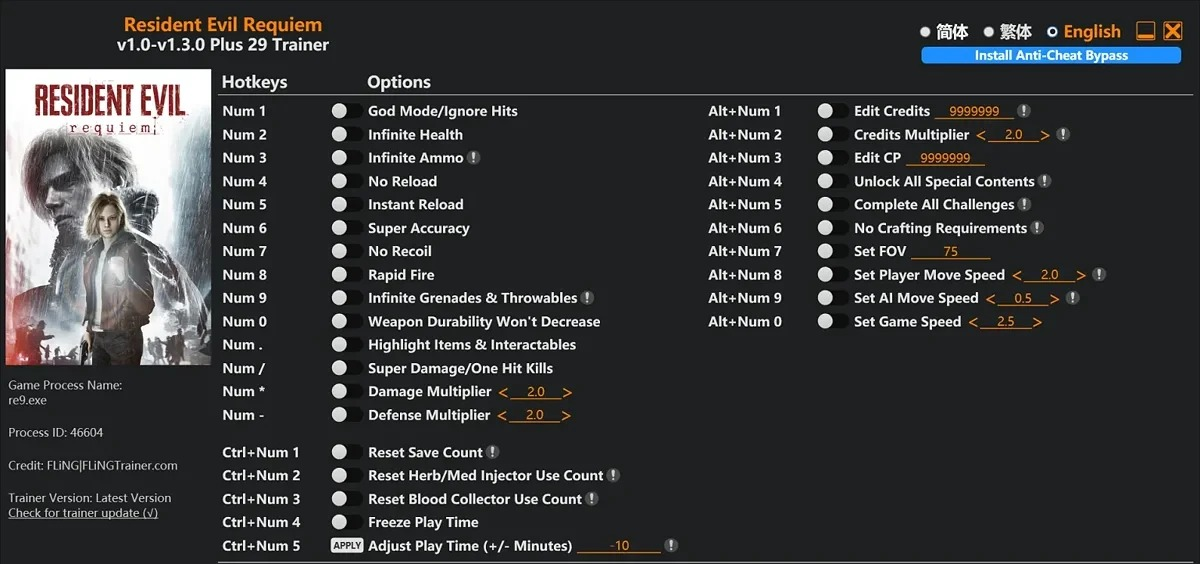Viewport: 1200px width, 564px height.
Task: Click the Set FOV value field
Action: coord(950,252)
